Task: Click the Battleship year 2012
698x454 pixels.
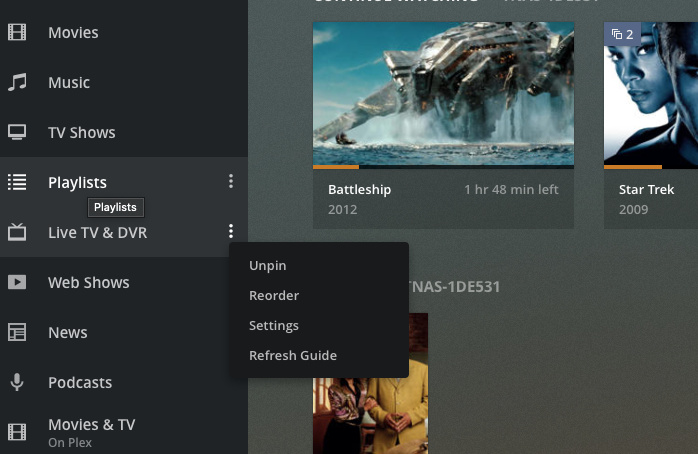Action: [342, 210]
